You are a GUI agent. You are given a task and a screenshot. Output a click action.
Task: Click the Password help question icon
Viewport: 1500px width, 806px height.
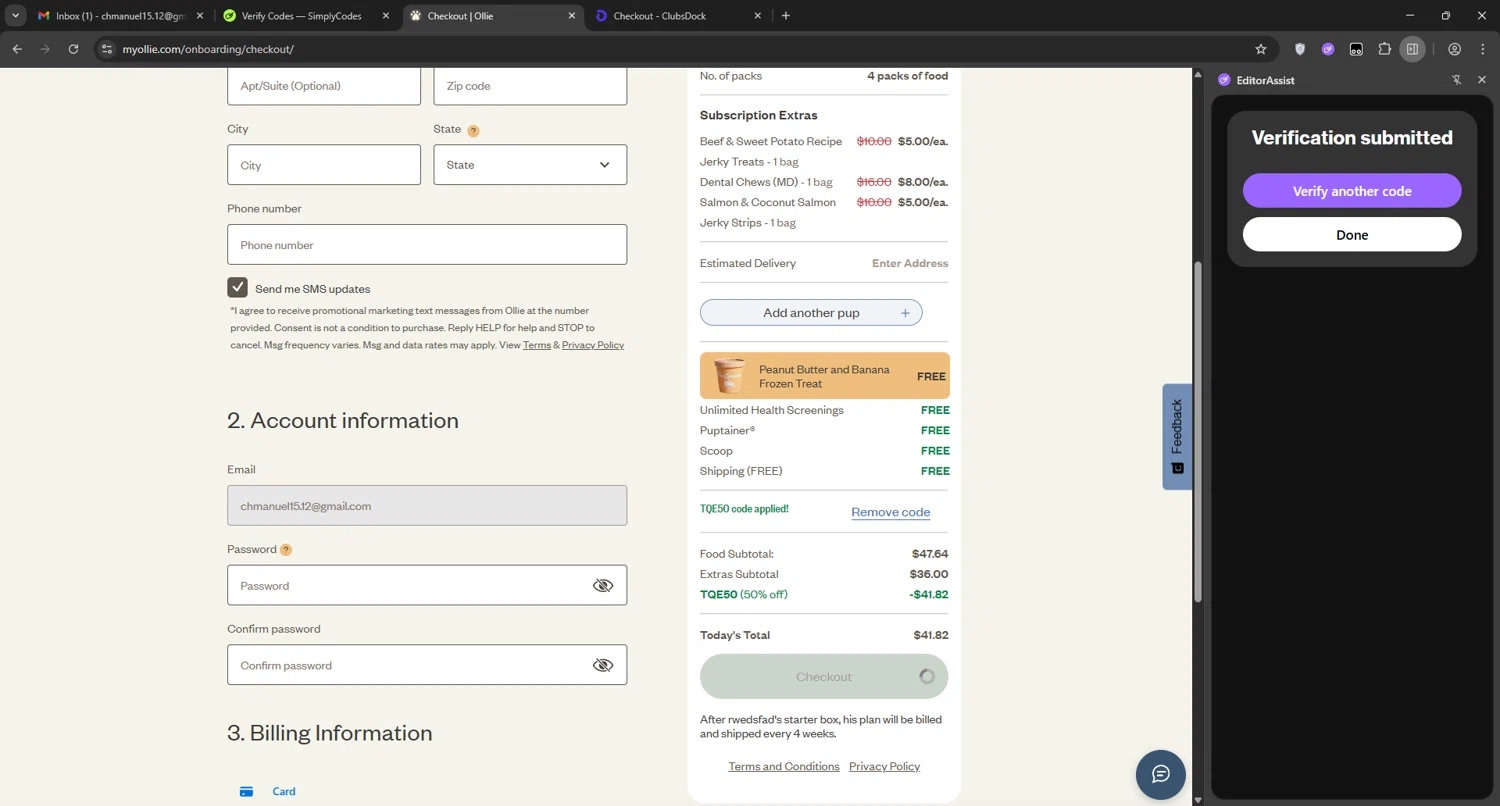[286, 550]
